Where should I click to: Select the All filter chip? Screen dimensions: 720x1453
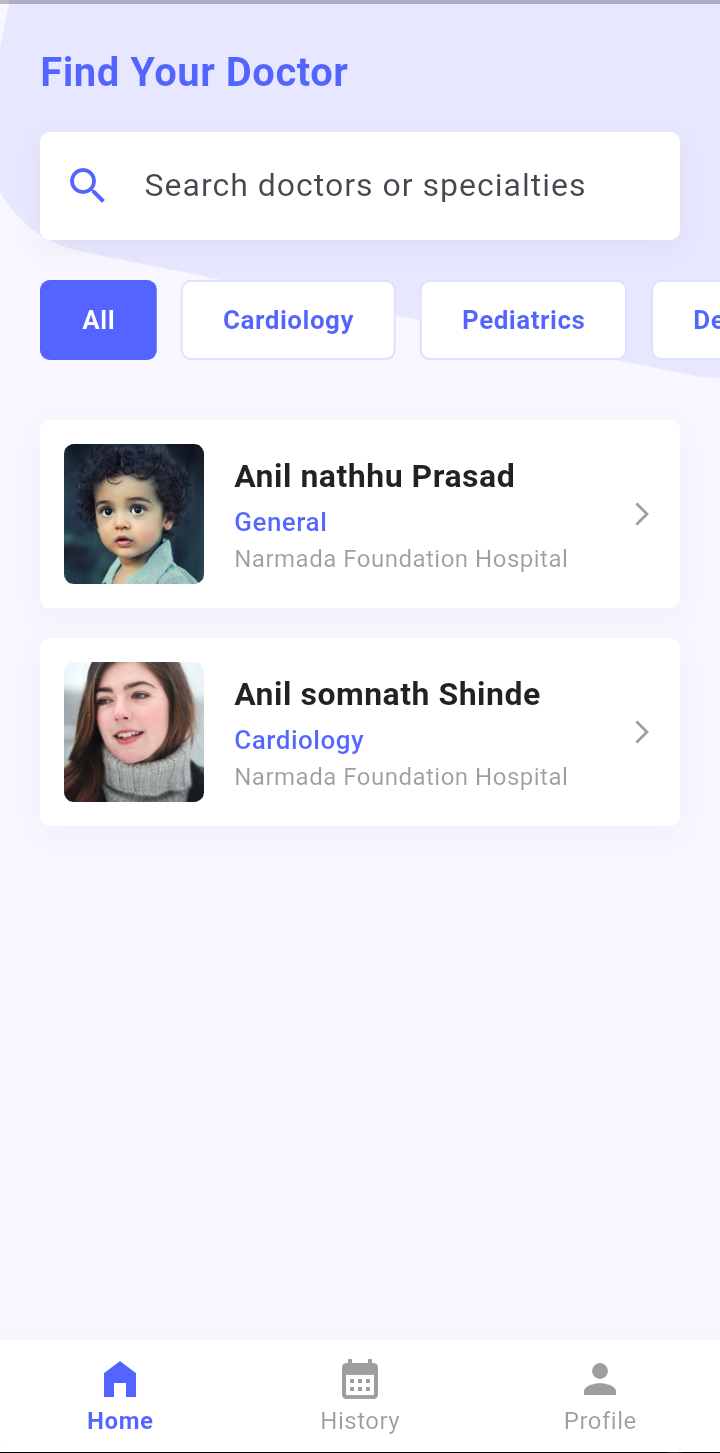pos(98,320)
